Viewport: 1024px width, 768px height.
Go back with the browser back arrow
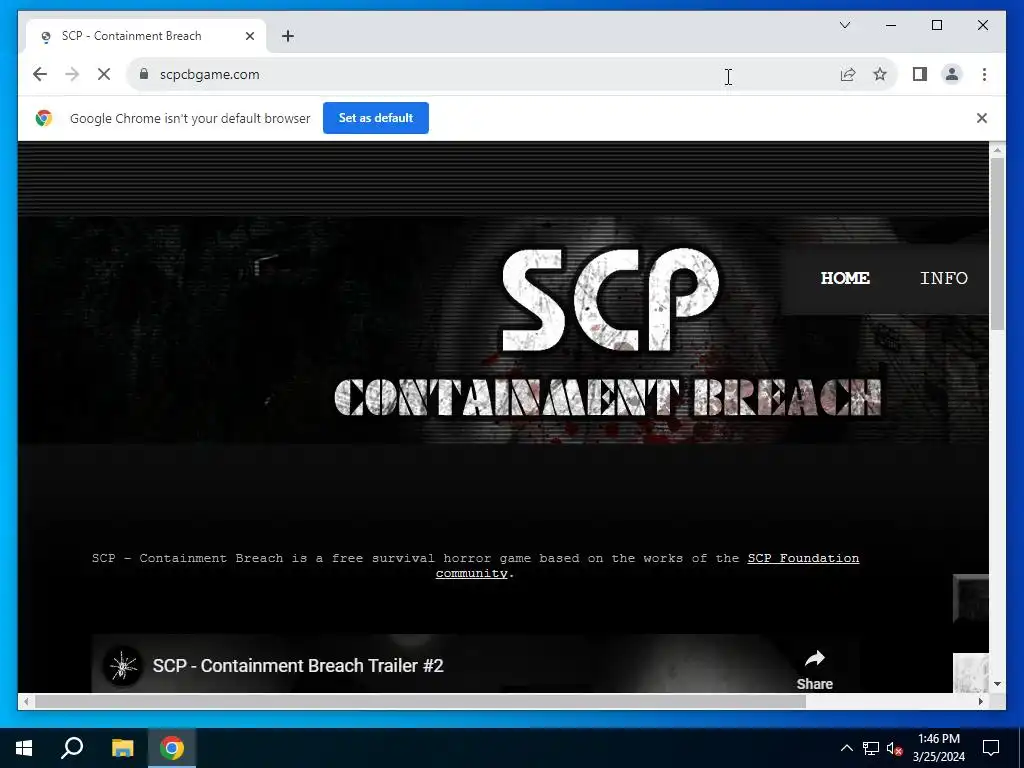coord(40,74)
